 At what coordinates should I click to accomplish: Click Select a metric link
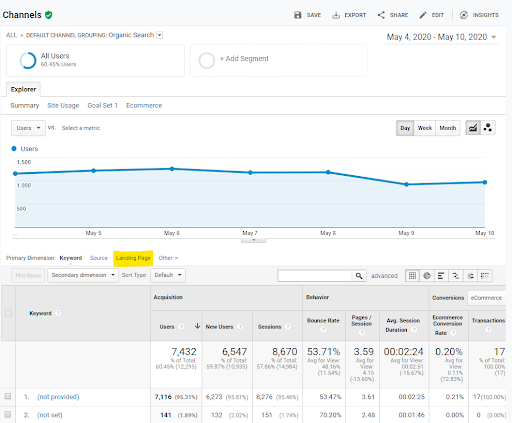click(81, 128)
